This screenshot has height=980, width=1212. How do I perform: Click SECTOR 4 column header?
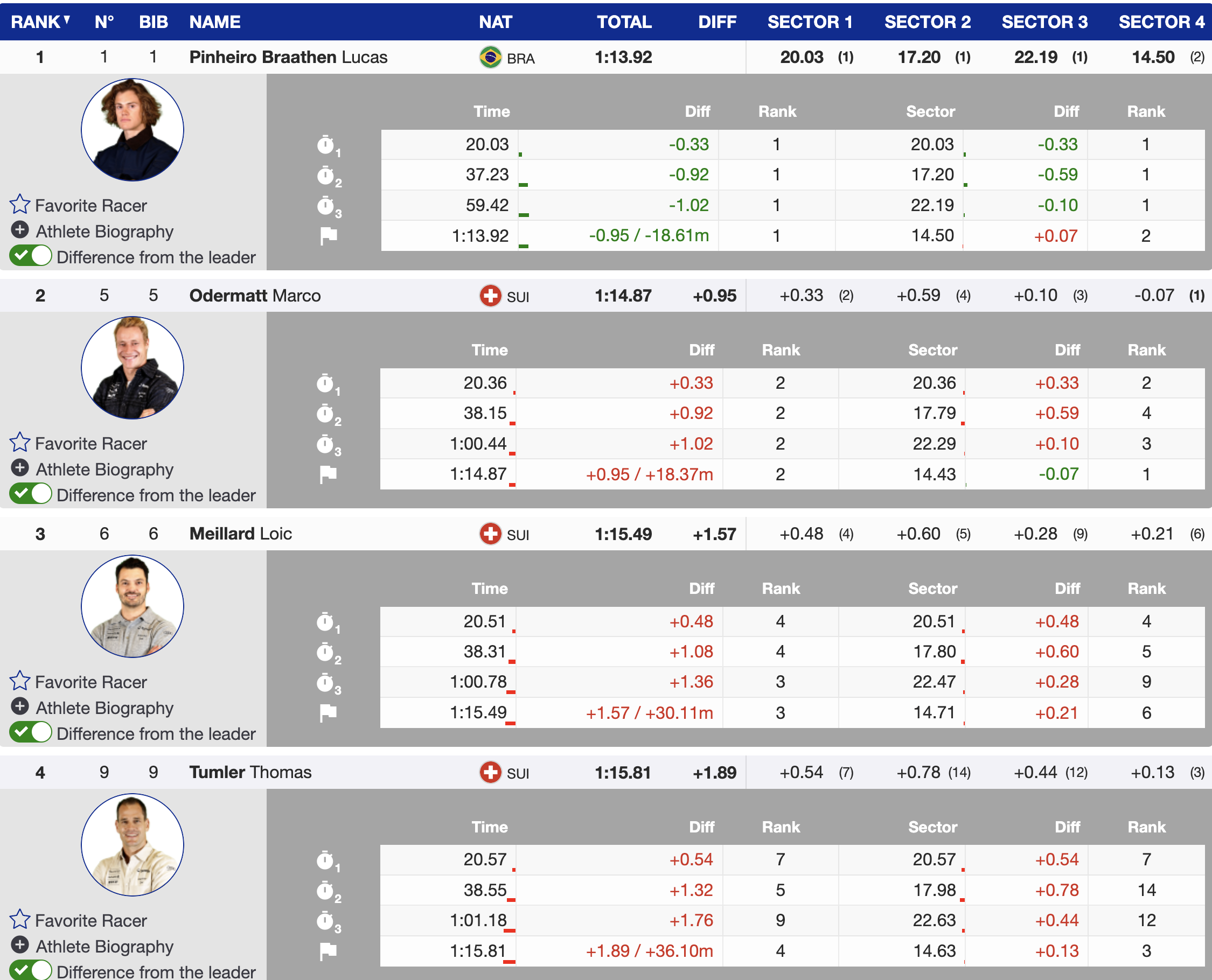tap(1161, 22)
